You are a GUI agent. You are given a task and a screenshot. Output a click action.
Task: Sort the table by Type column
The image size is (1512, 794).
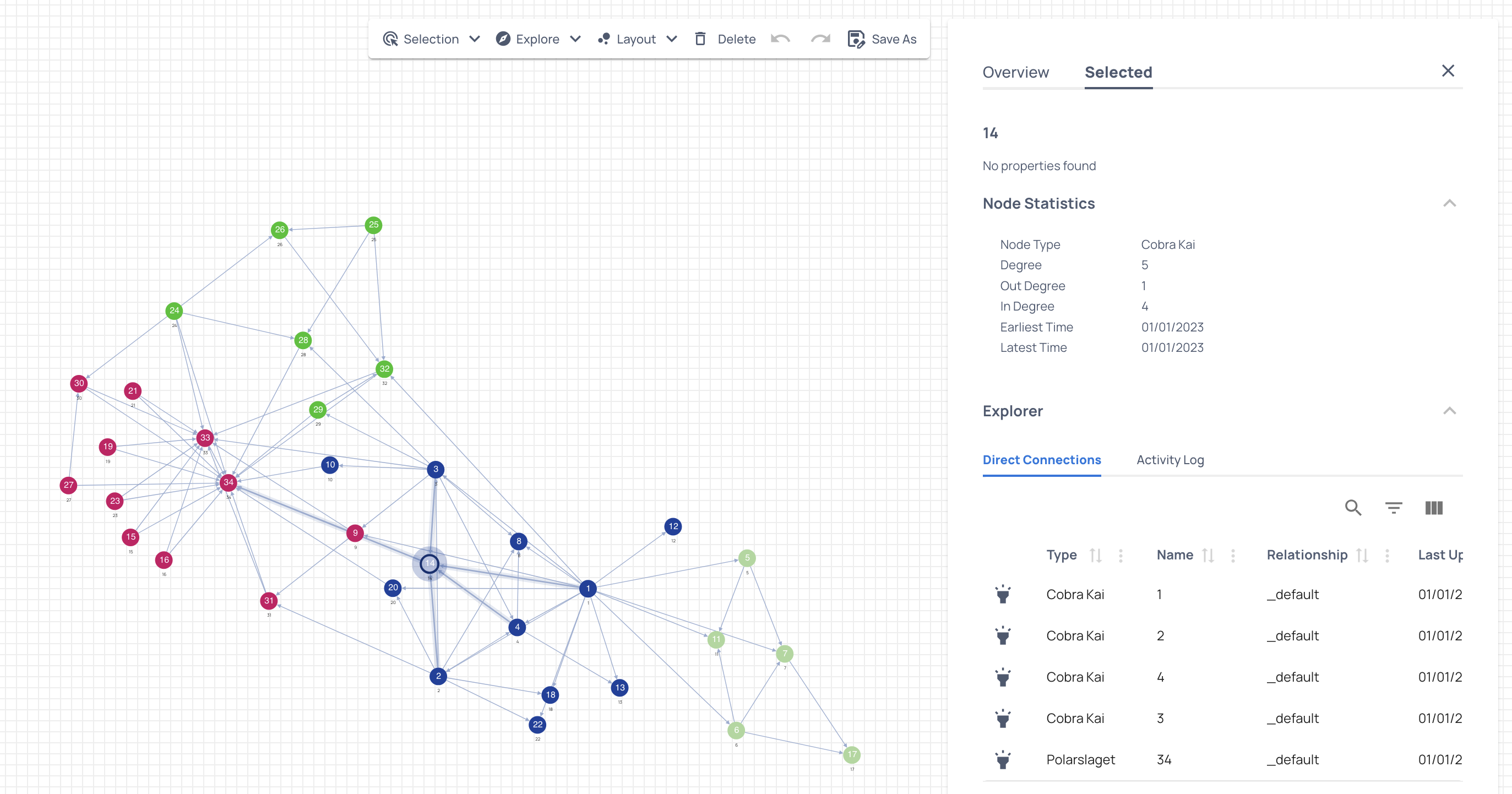pos(1095,555)
